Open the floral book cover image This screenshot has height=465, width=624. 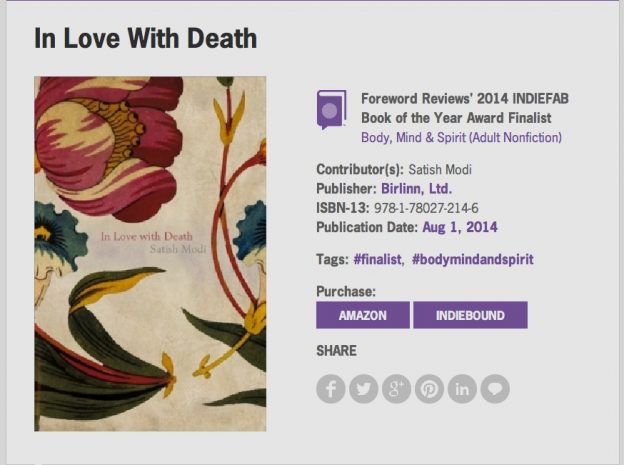[150, 254]
